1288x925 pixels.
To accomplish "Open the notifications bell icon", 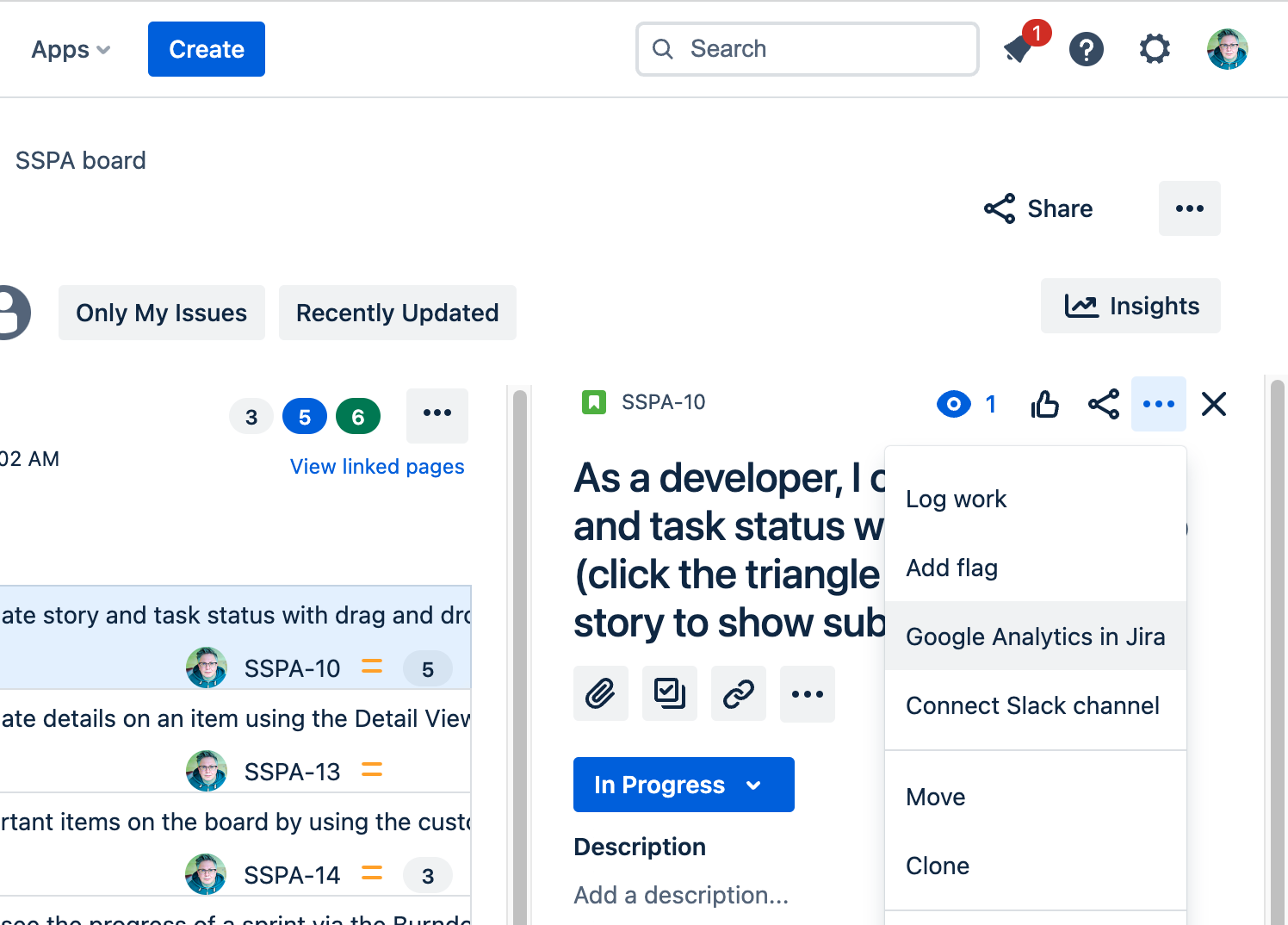I will [1020, 49].
